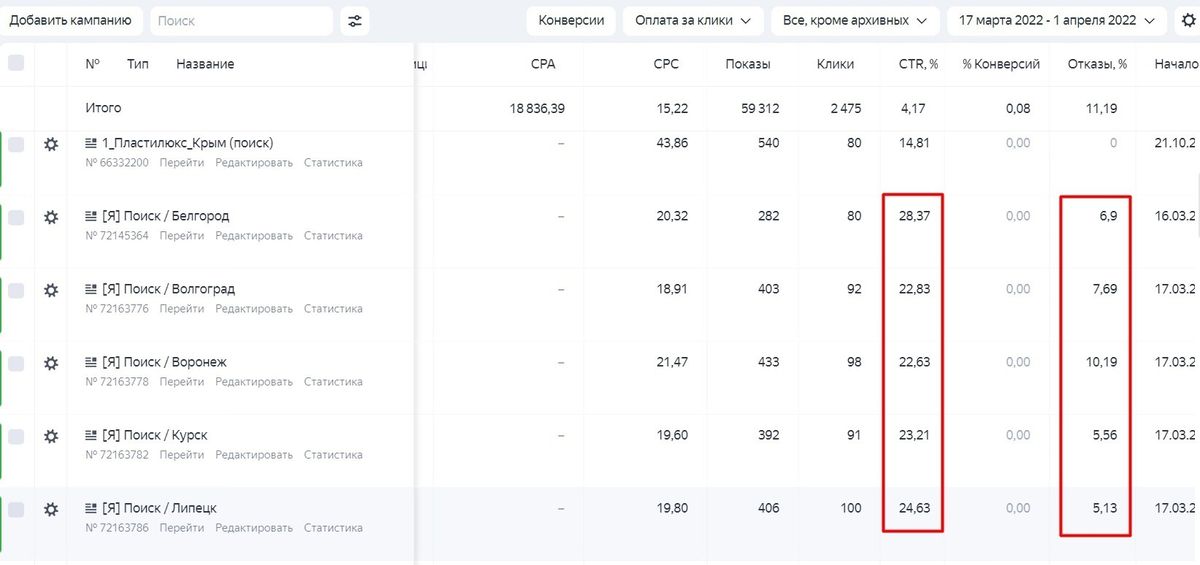Select checkbox for 1_Пластилюкс_Крым campaign
This screenshot has width=1200, height=565.
click(16, 144)
